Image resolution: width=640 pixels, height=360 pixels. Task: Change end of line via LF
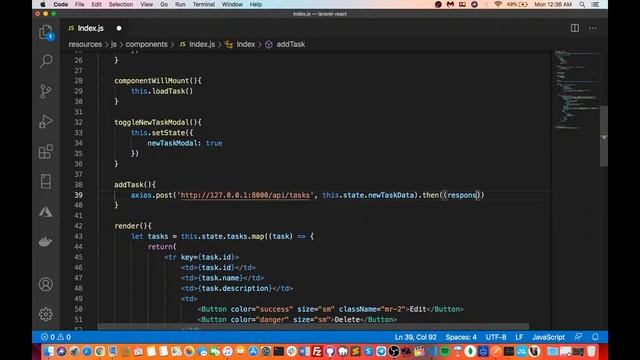pos(519,337)
